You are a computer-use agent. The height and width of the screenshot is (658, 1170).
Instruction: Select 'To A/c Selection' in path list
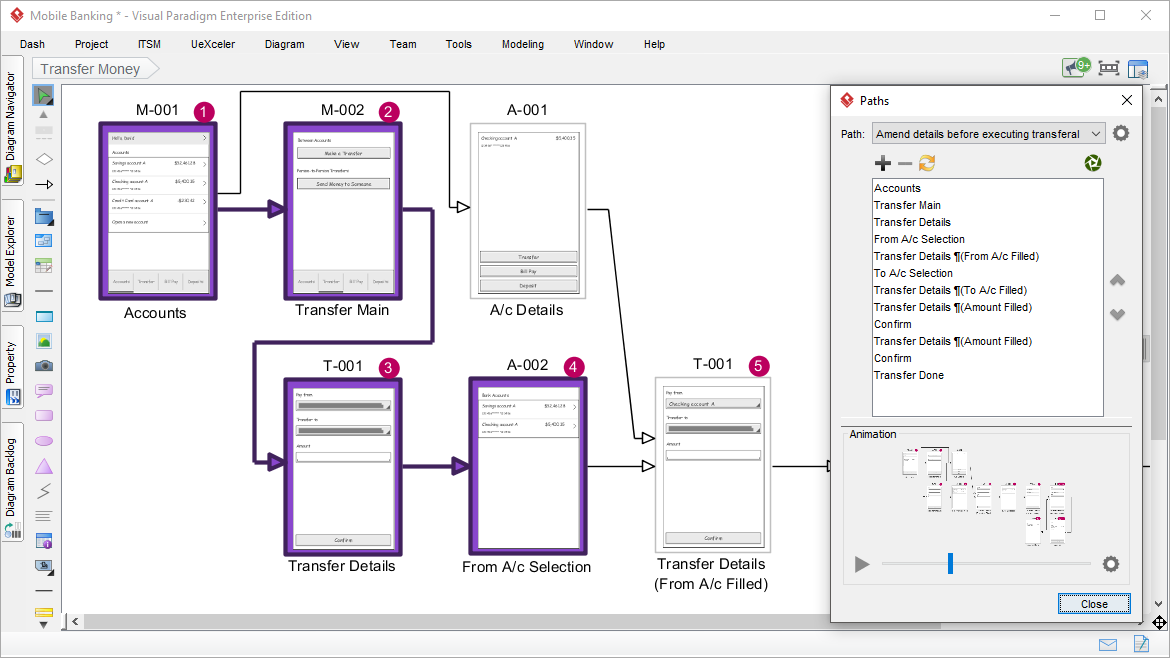coord(913,273)
